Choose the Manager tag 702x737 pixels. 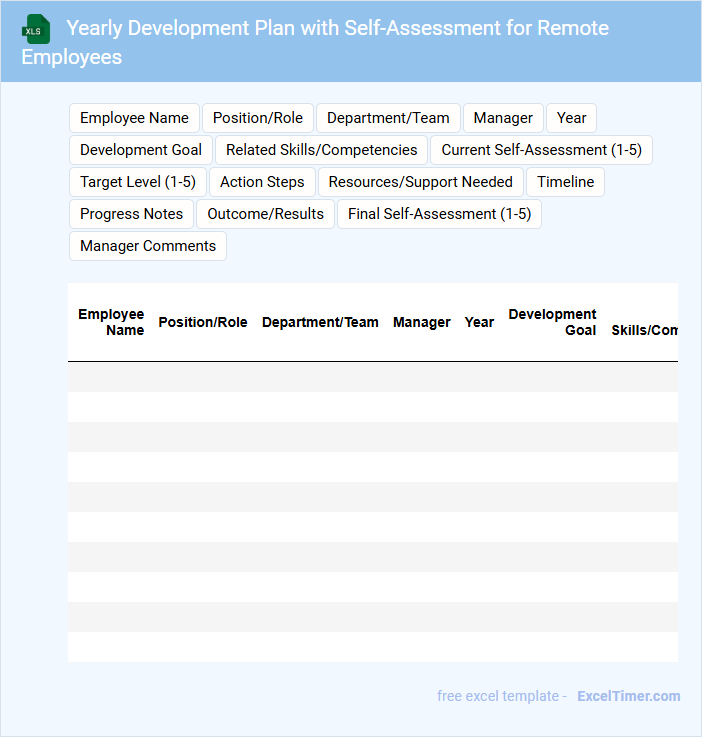[x=503, y=118]
